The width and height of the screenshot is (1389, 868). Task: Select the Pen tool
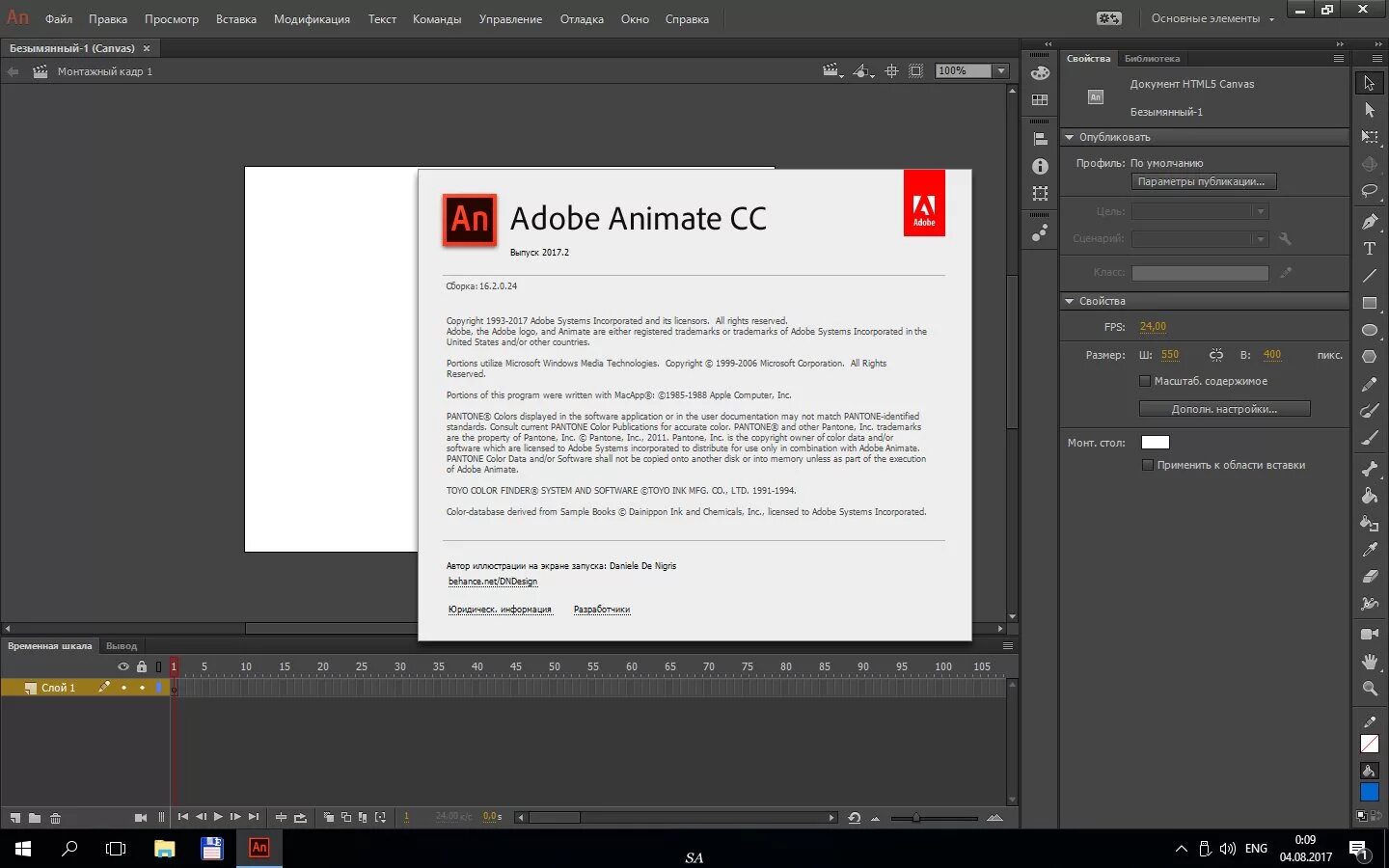pos(1369,222)
